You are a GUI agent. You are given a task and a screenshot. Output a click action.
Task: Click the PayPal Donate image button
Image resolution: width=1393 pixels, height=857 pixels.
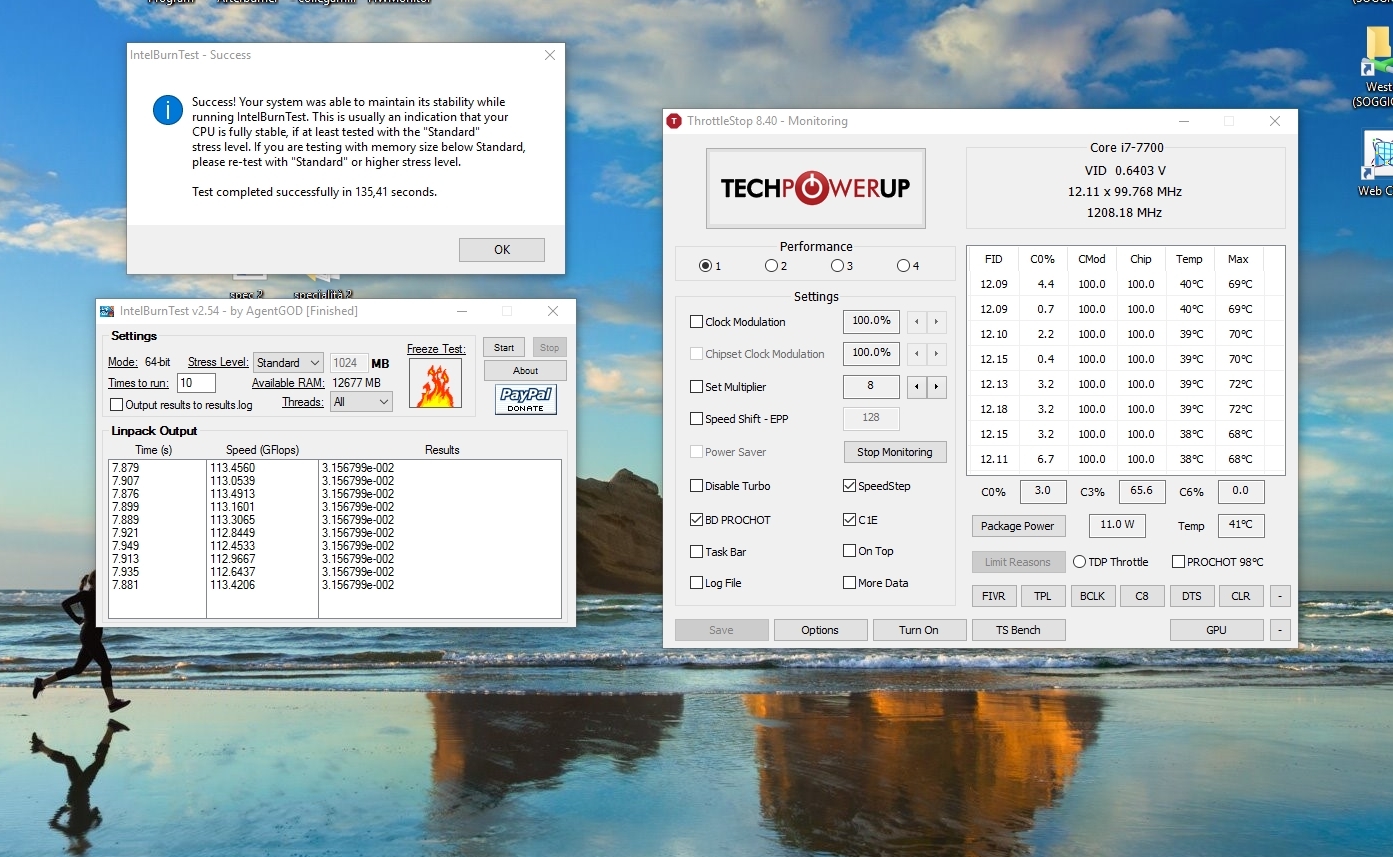tap(526, 400)
